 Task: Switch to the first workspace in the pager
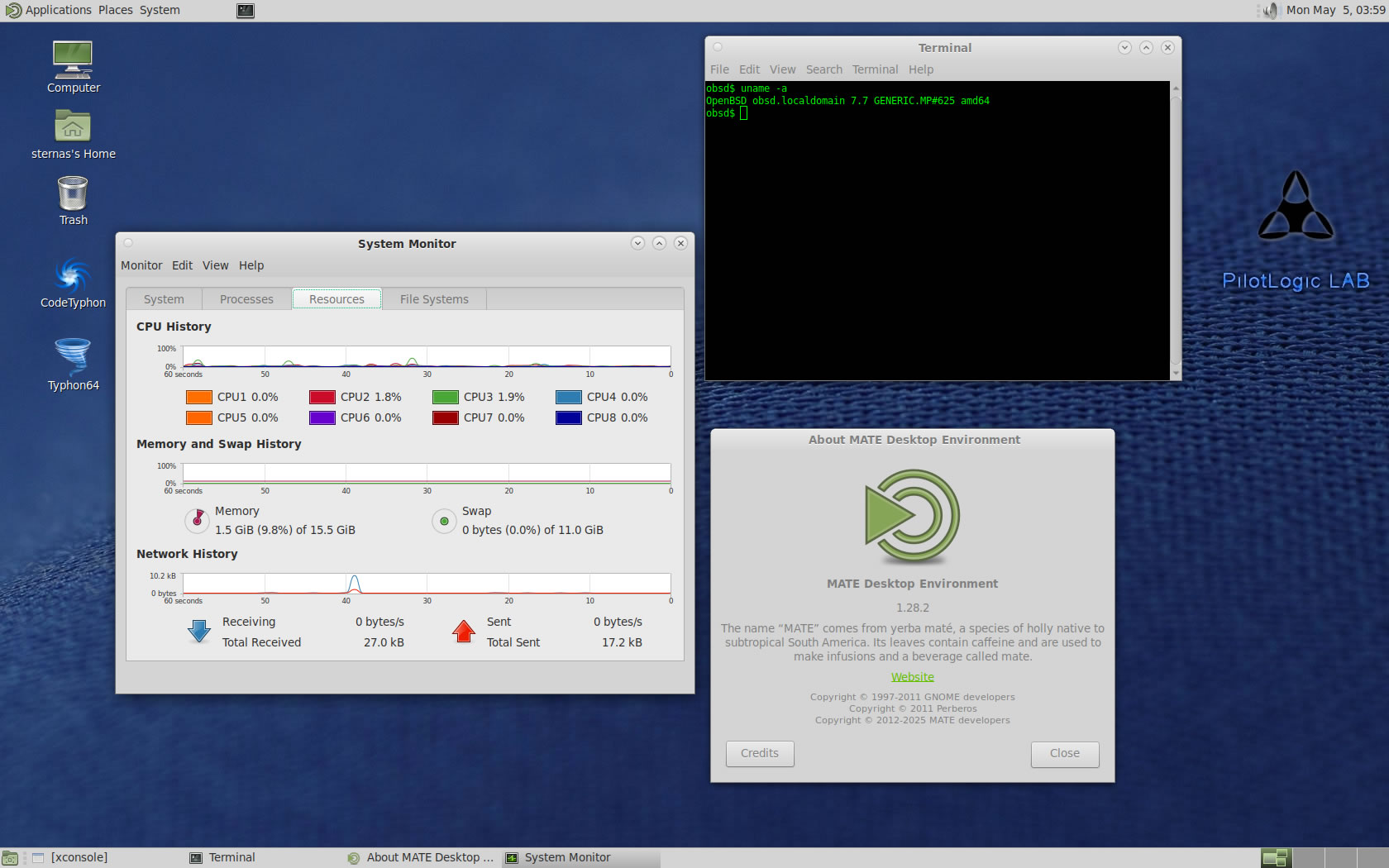click(1276, 858)
